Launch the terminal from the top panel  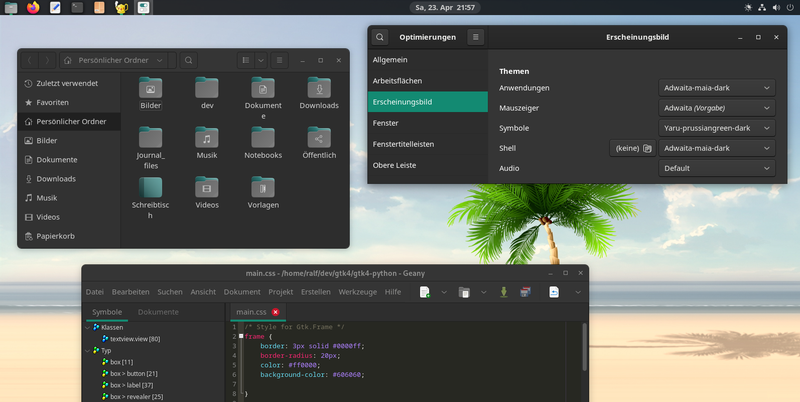[x=77, y=7]
